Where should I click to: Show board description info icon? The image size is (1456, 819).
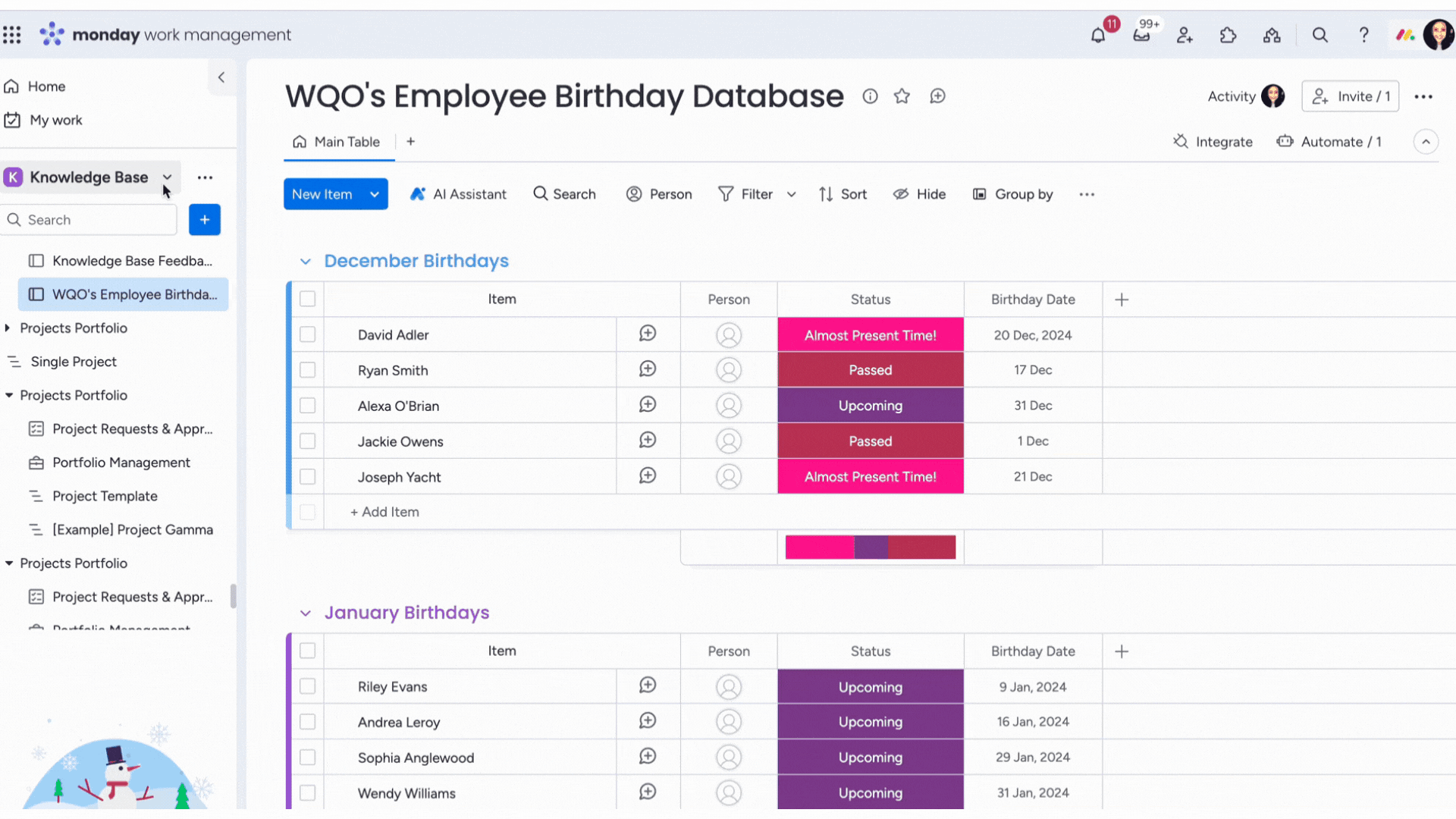click(x=870, y=96)
